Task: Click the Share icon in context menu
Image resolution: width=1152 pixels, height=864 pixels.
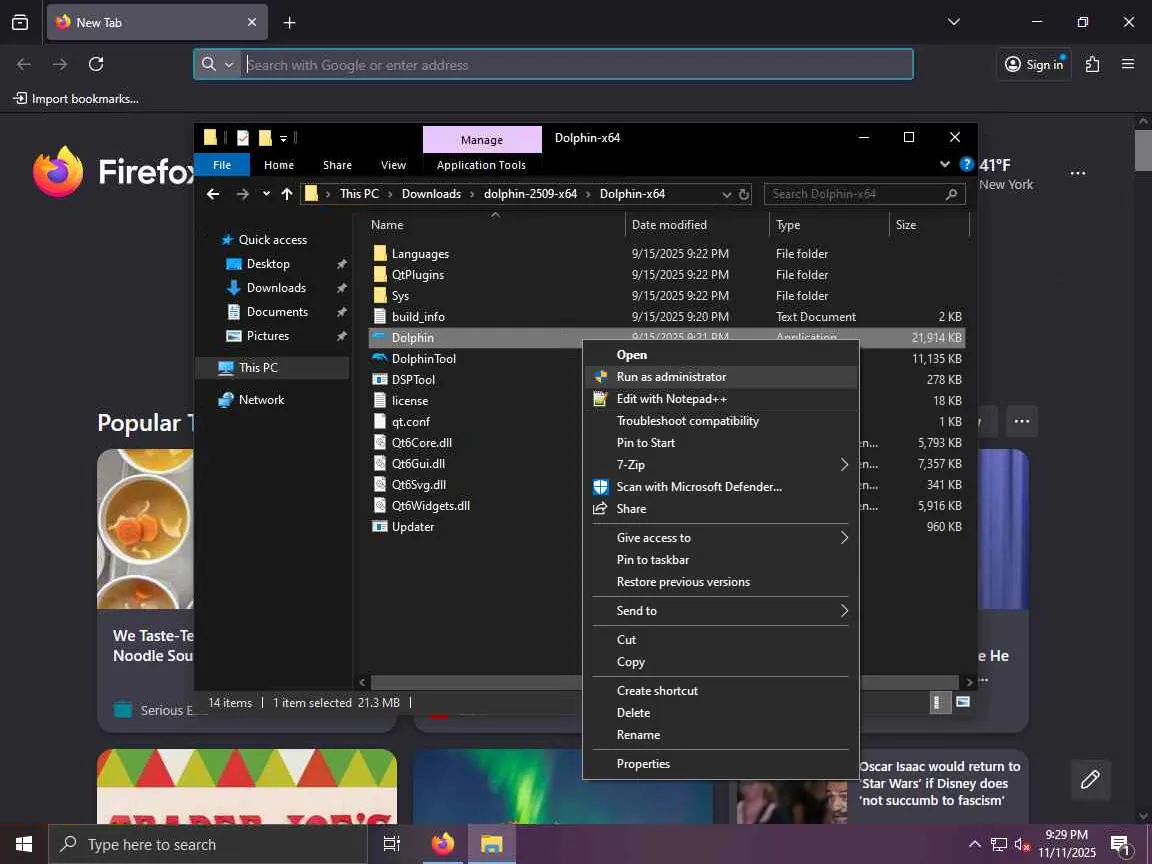Action: (x=600, y=508)
